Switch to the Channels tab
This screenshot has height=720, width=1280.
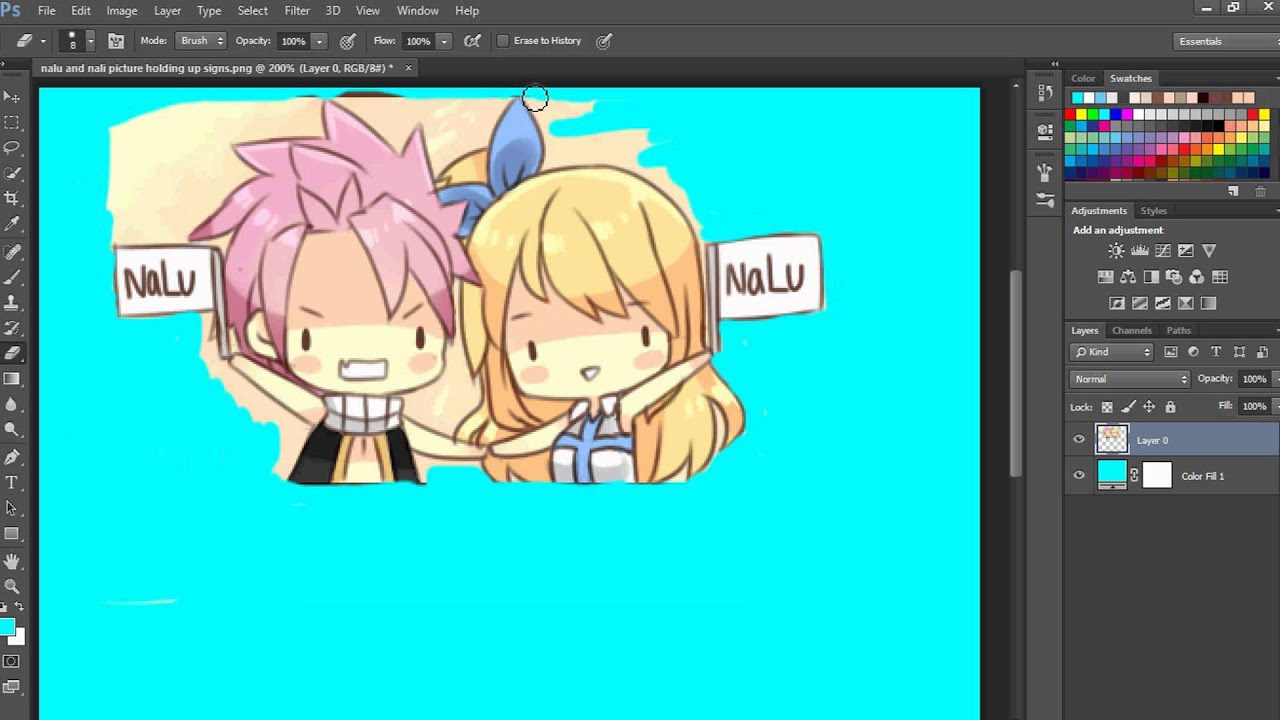point(1131,330)
